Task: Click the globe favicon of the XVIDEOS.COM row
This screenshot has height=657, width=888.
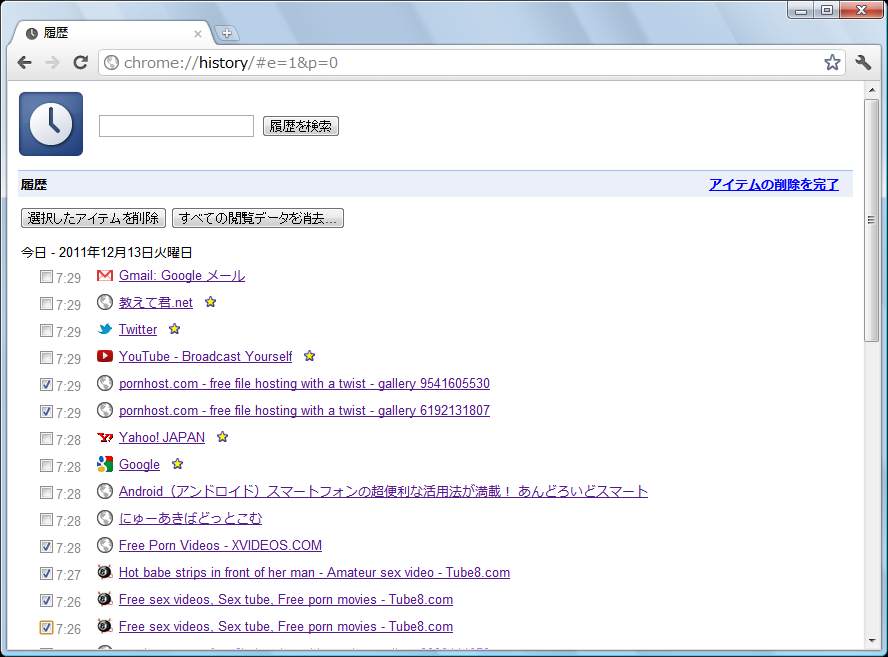Action: 105,545
